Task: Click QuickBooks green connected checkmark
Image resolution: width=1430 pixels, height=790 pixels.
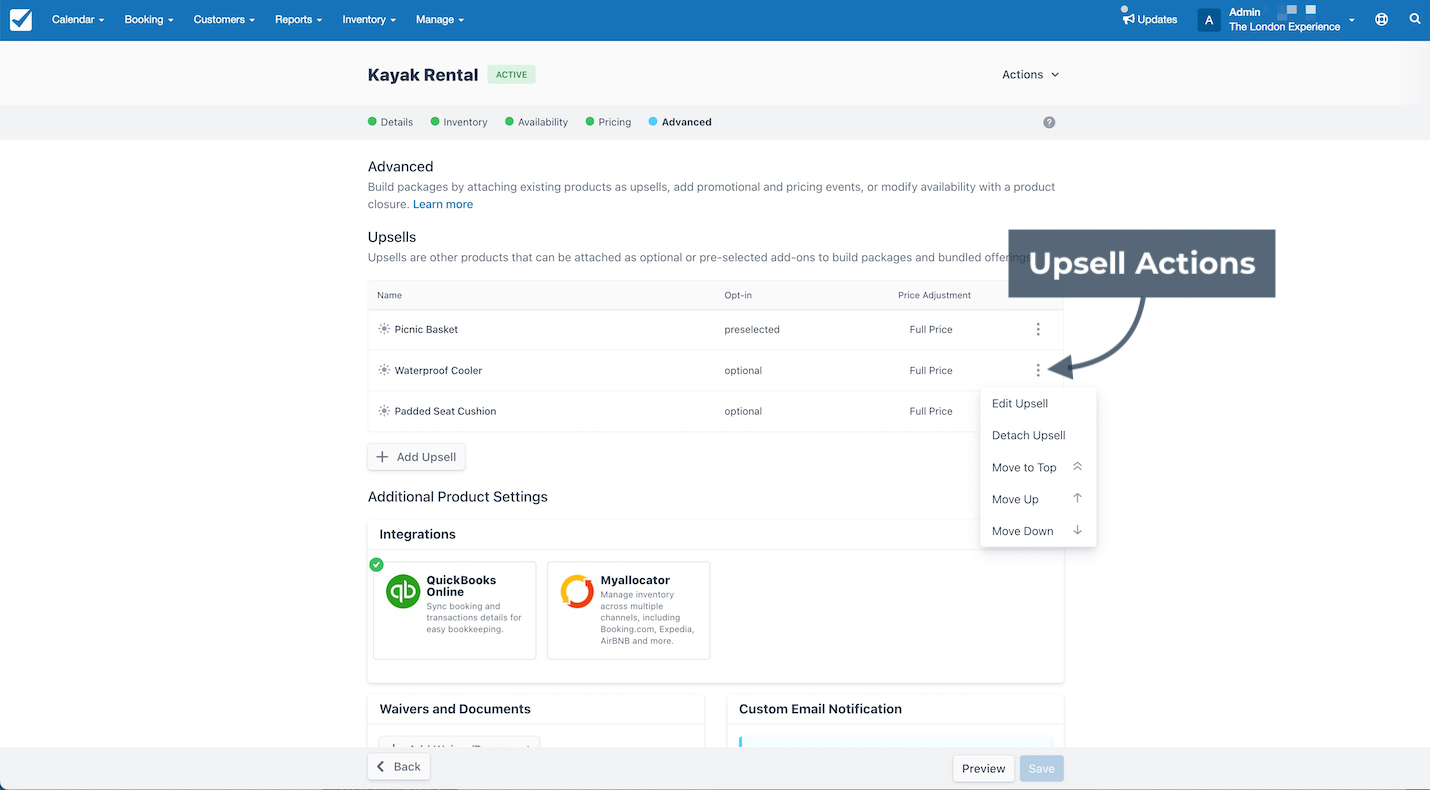Action: coord(376,565)
